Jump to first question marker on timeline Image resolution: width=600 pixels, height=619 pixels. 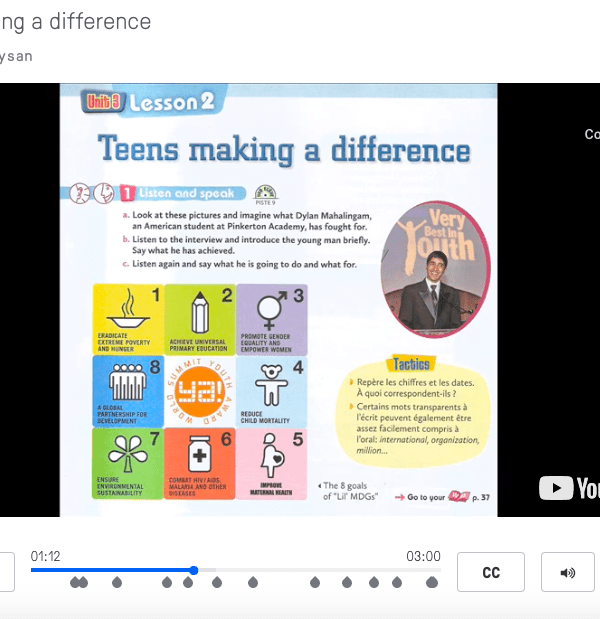75,582
